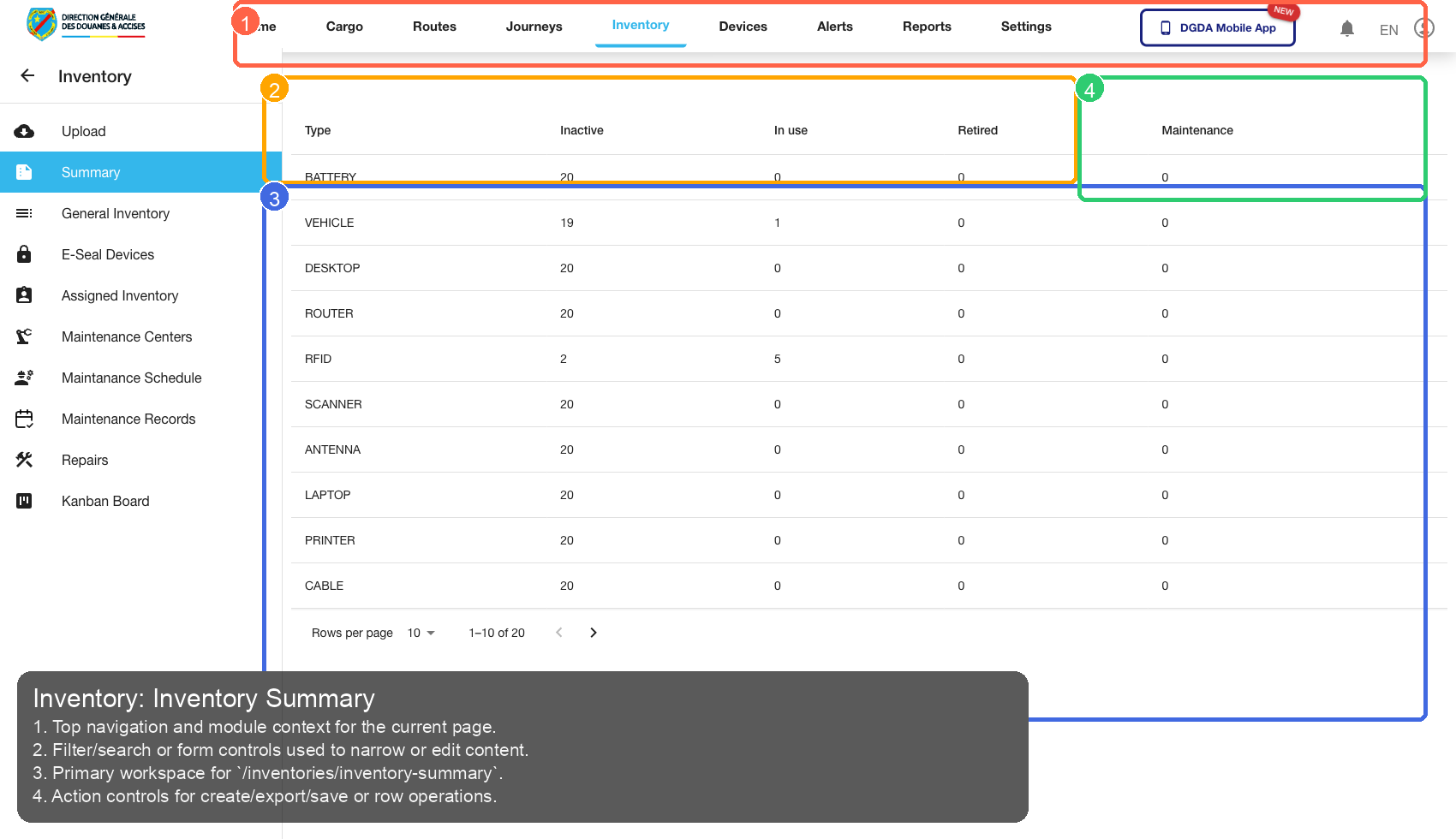Open the Kanban Board view

[105, 501]
